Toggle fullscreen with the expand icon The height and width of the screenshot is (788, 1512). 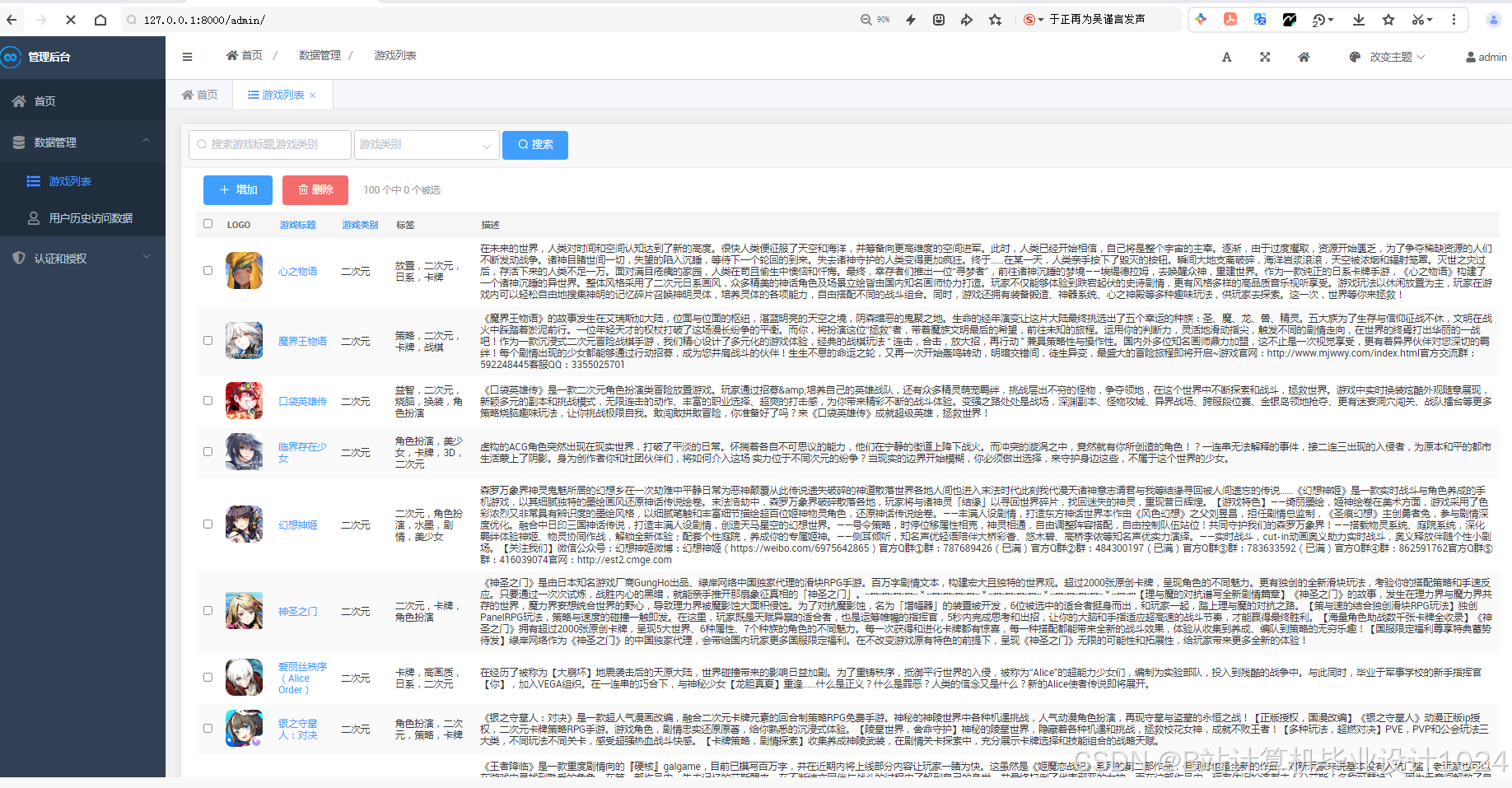click(x=1265, y=57)
